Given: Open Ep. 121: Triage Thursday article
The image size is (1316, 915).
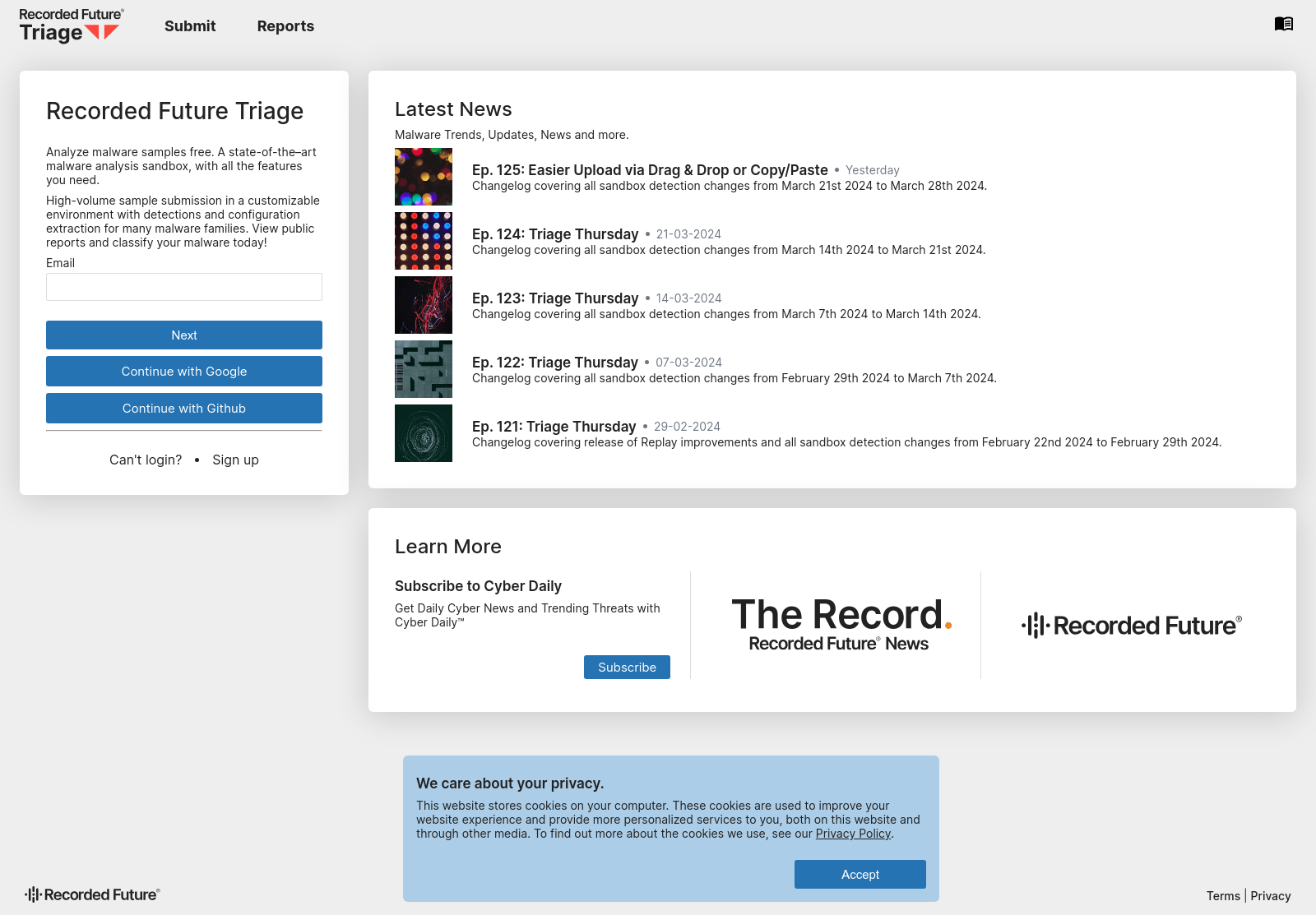Looking at the screenshot, I should pyautogui.click(x=554, y=427).
